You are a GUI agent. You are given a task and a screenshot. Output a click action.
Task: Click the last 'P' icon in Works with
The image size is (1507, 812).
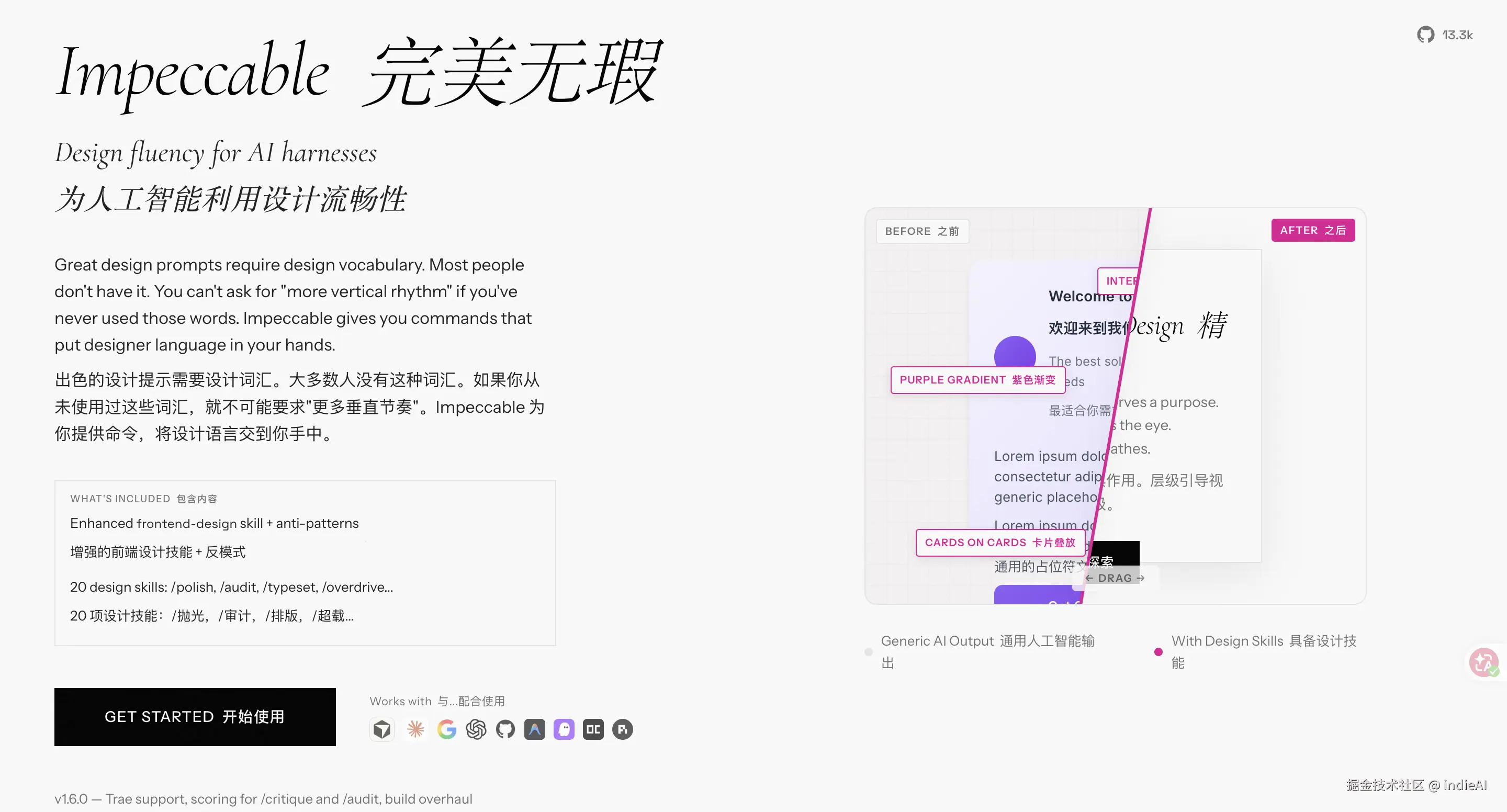[x=623, y=729]
